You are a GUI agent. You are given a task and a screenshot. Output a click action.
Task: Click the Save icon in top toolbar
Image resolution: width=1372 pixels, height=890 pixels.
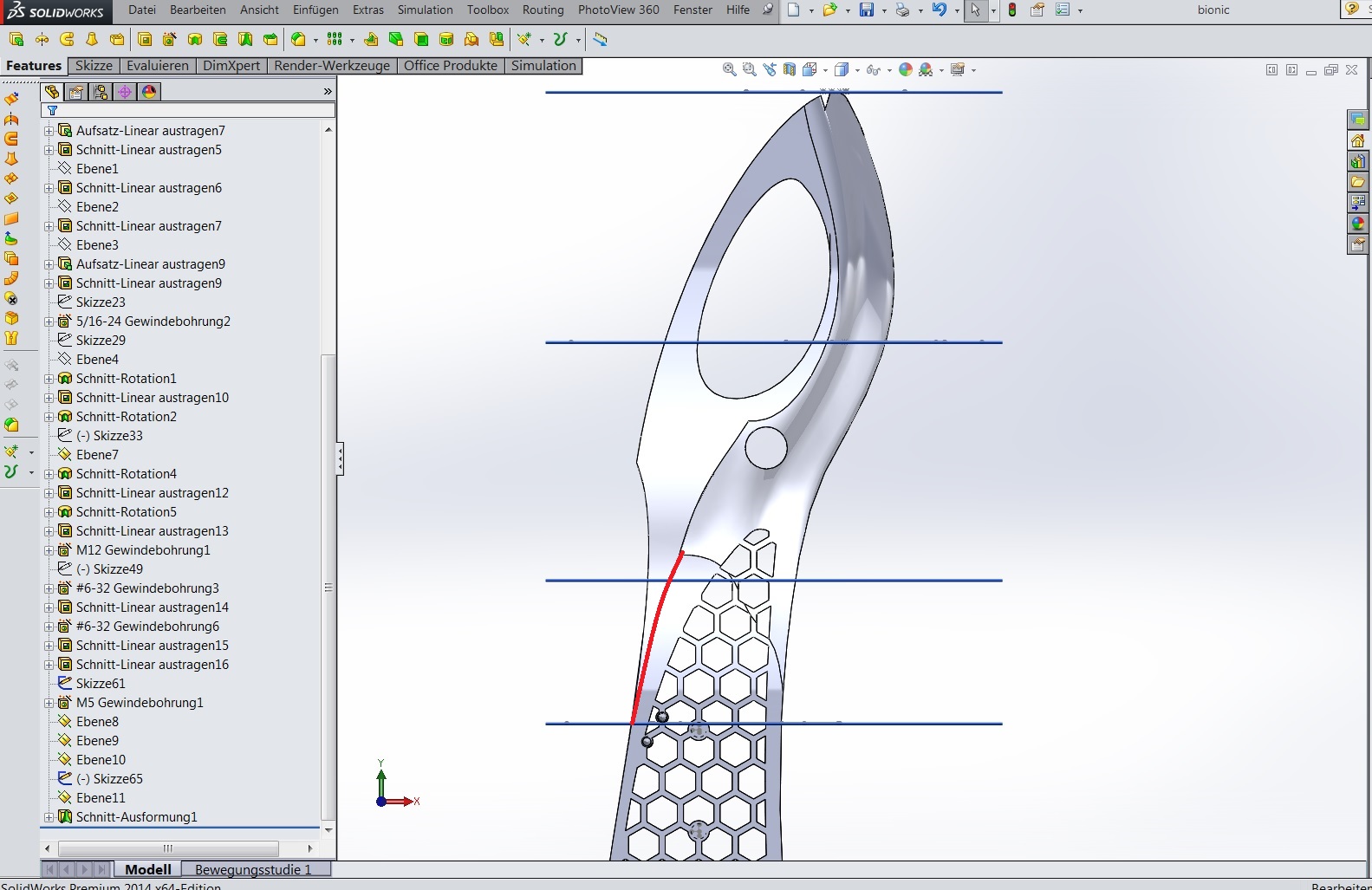[x=867, y=10]
